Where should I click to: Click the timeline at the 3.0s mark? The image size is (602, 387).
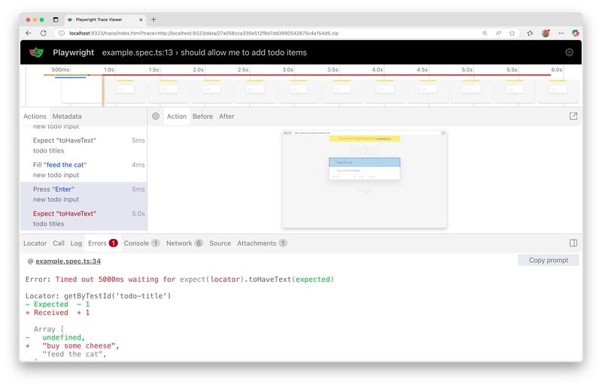click(x=288, y=69)
